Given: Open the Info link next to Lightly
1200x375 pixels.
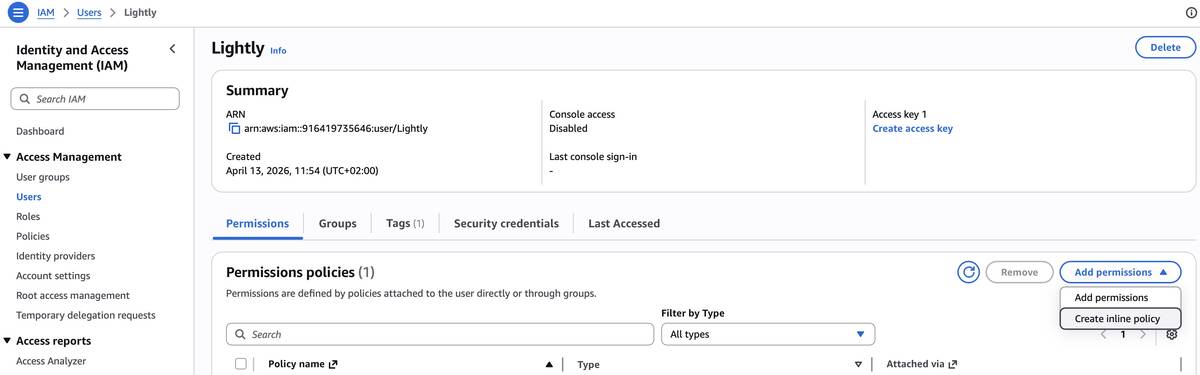Looking at the screenshot, I should click(x=278, y=51).
